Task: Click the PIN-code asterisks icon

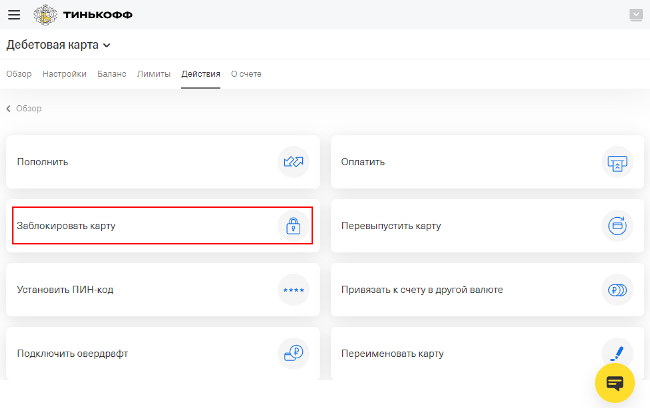Action: [x=293, y=290]
